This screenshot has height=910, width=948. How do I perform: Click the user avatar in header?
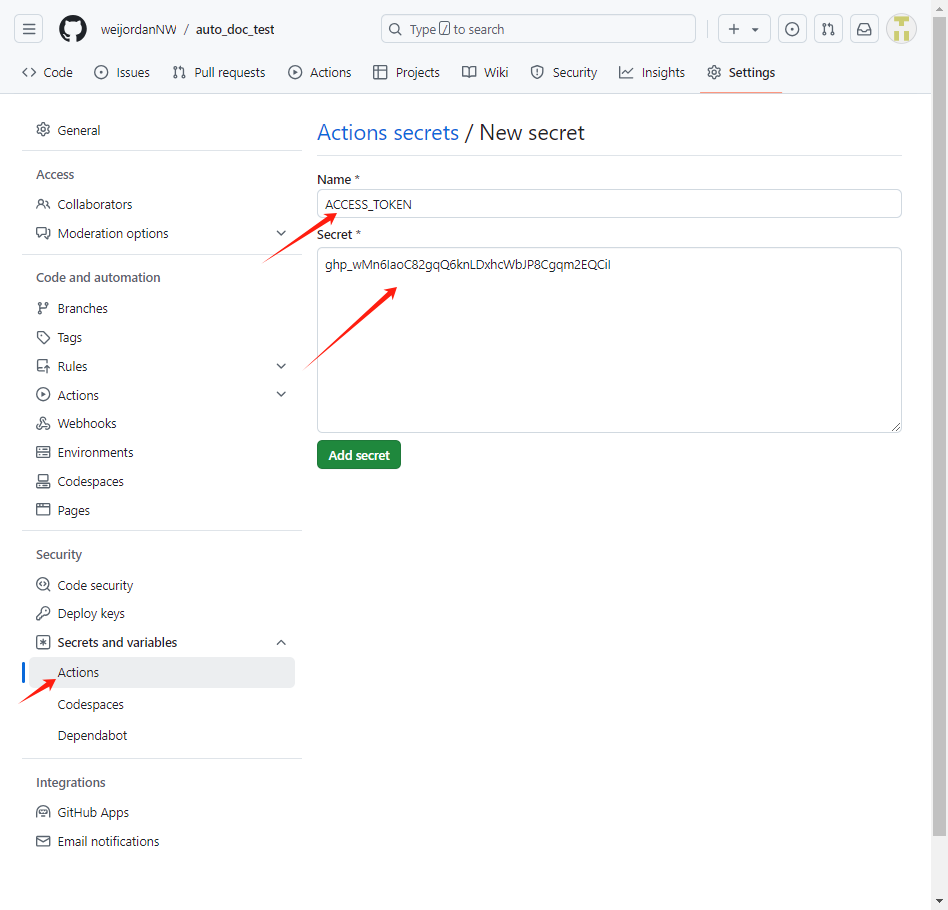click(901, 29)
